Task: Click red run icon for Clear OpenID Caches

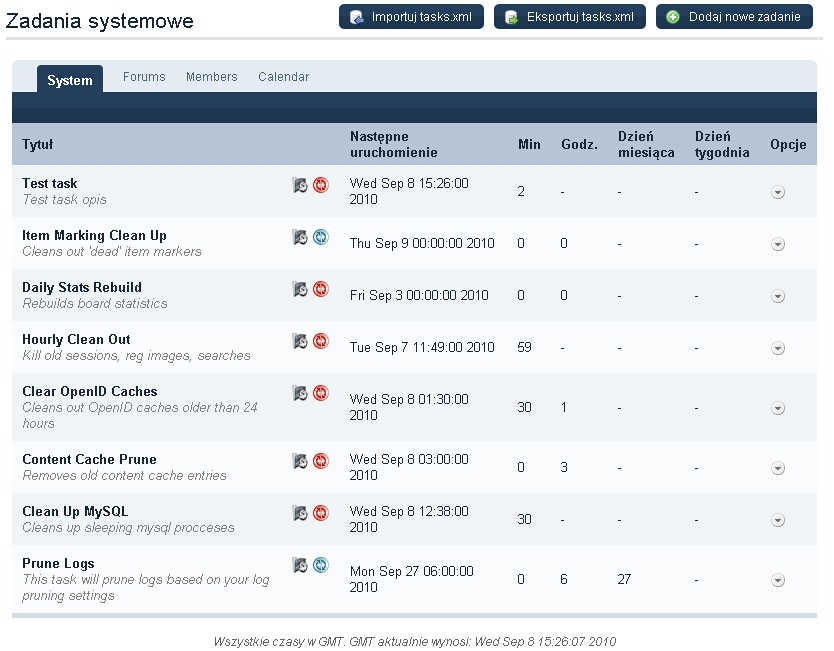Action: [x=320, y=393]
